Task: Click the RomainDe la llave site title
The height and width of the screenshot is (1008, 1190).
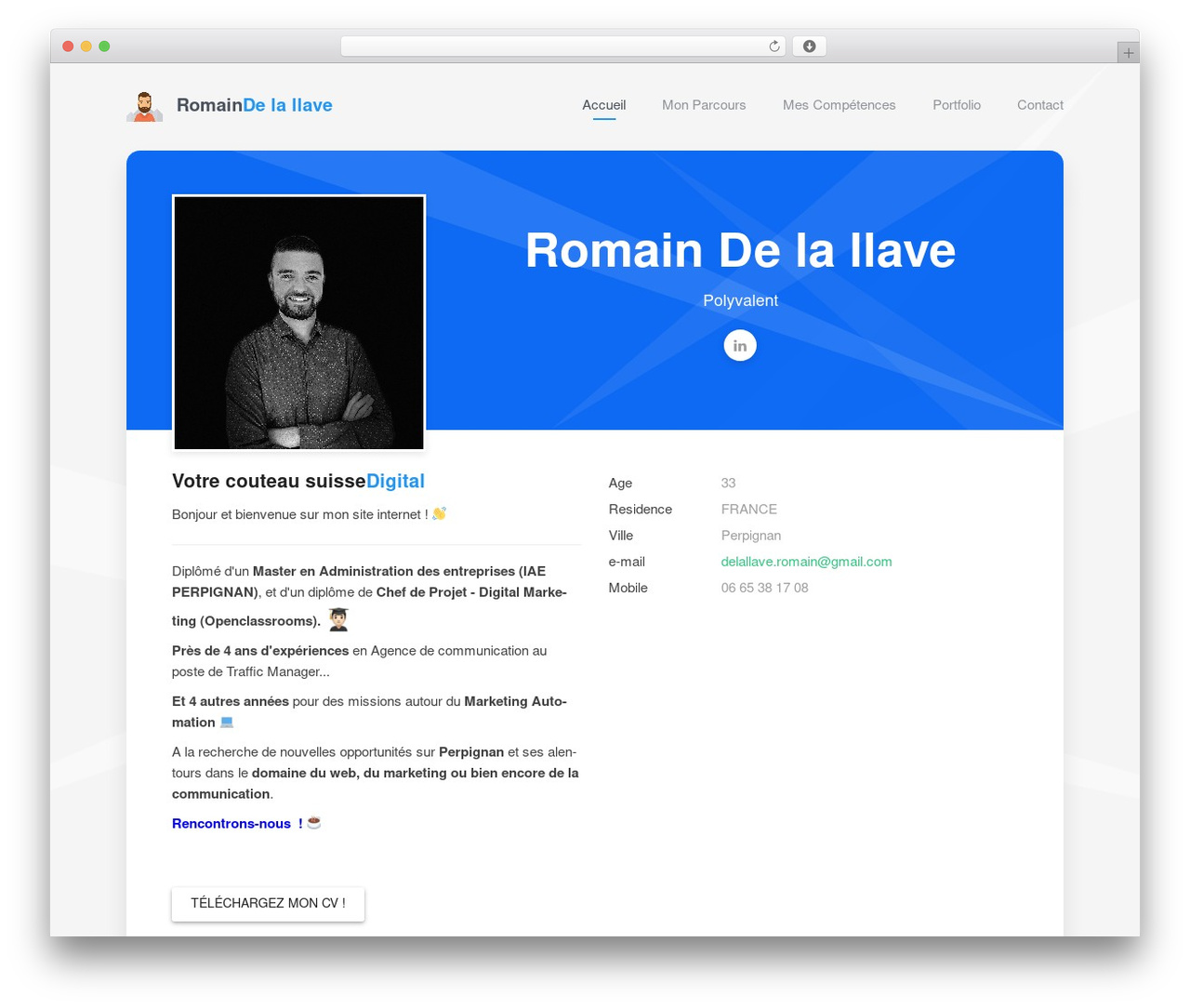Action: tap(255, 105)
